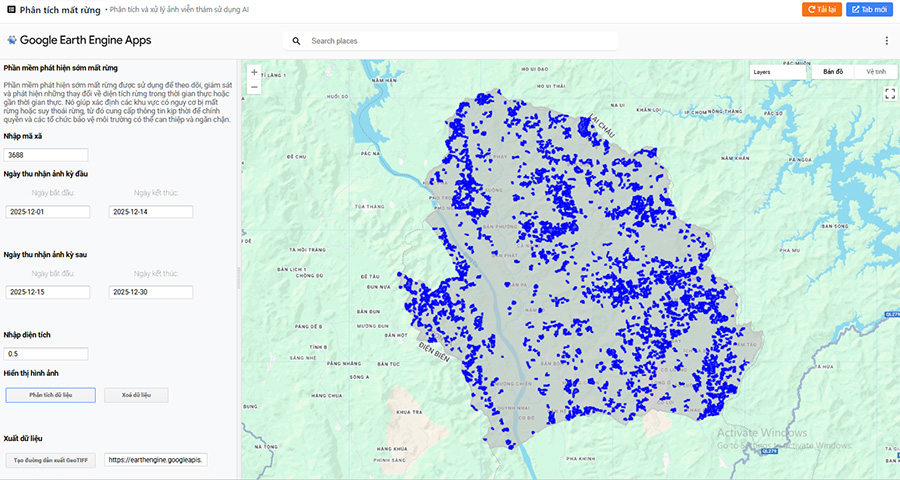900x480 pixels.
Task: Run Phân tích dữ liệu analysis
Action: coord(50,395)
